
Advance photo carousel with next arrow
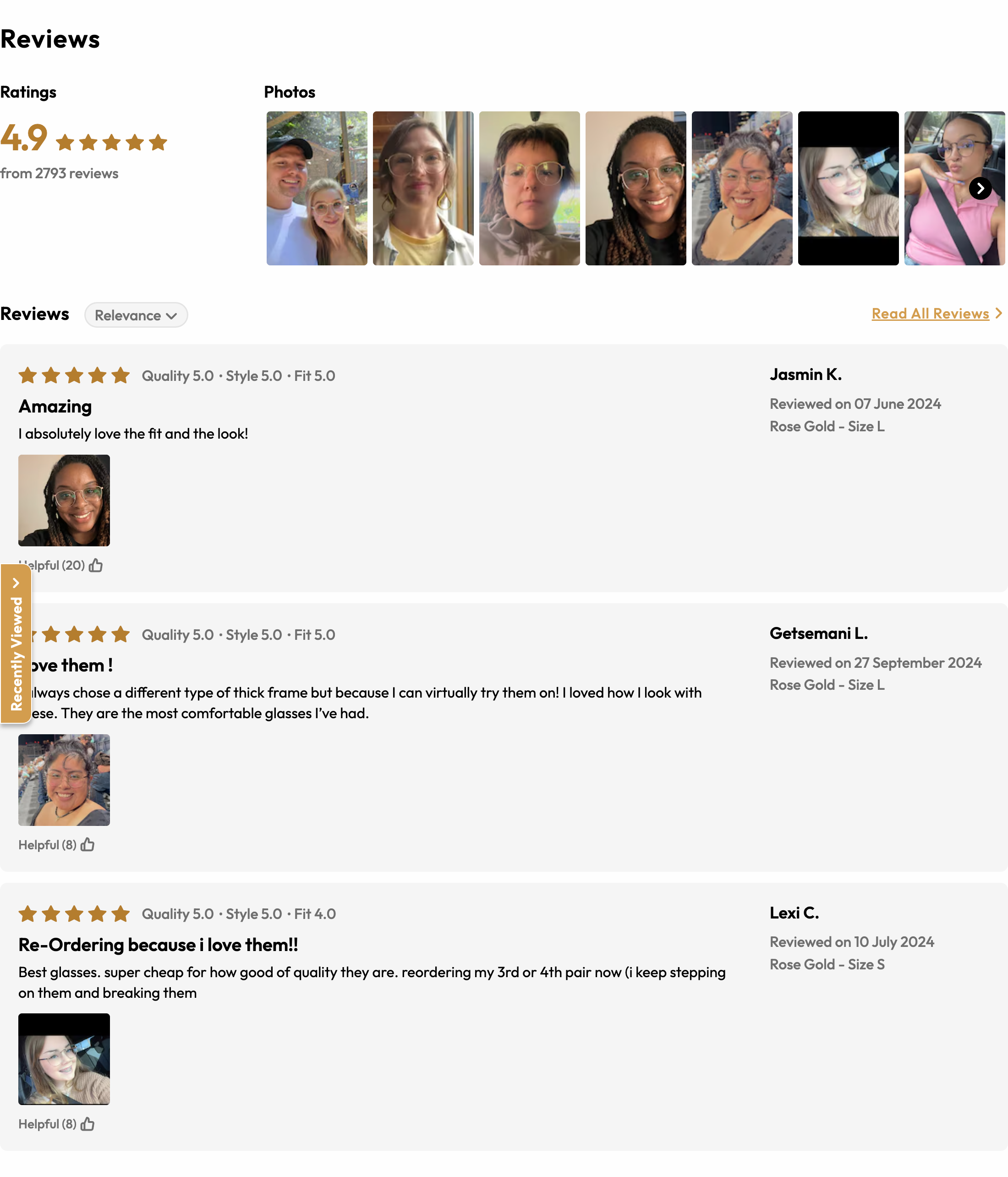[980, 188]
